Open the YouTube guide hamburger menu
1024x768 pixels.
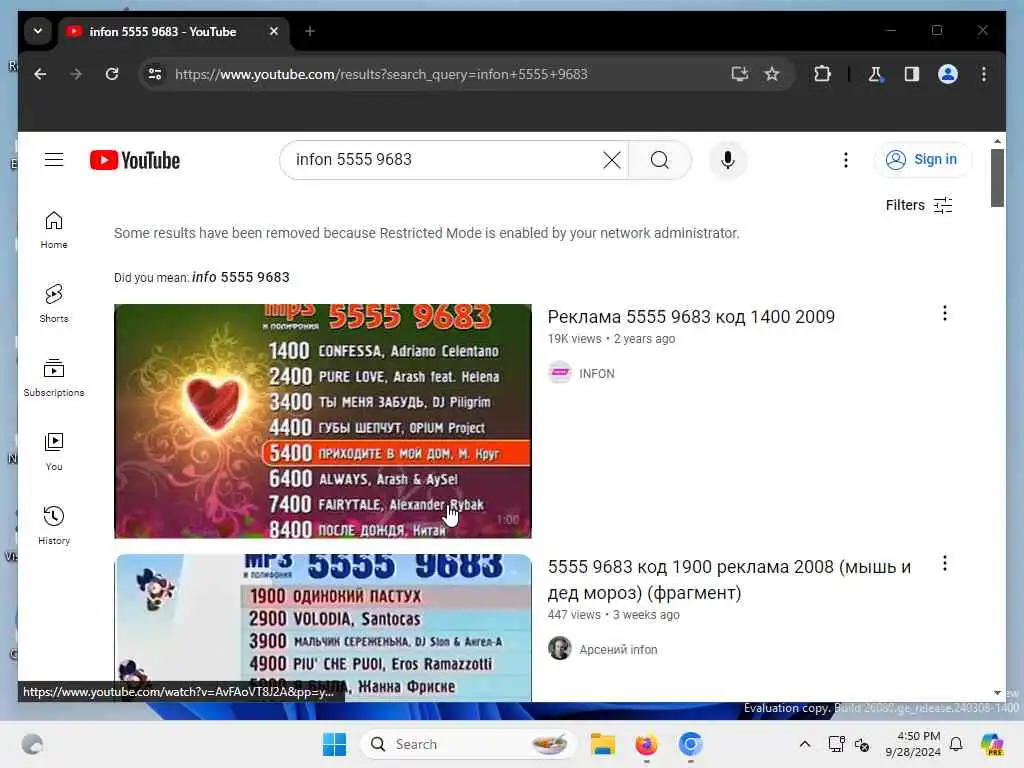click(54, 160)
